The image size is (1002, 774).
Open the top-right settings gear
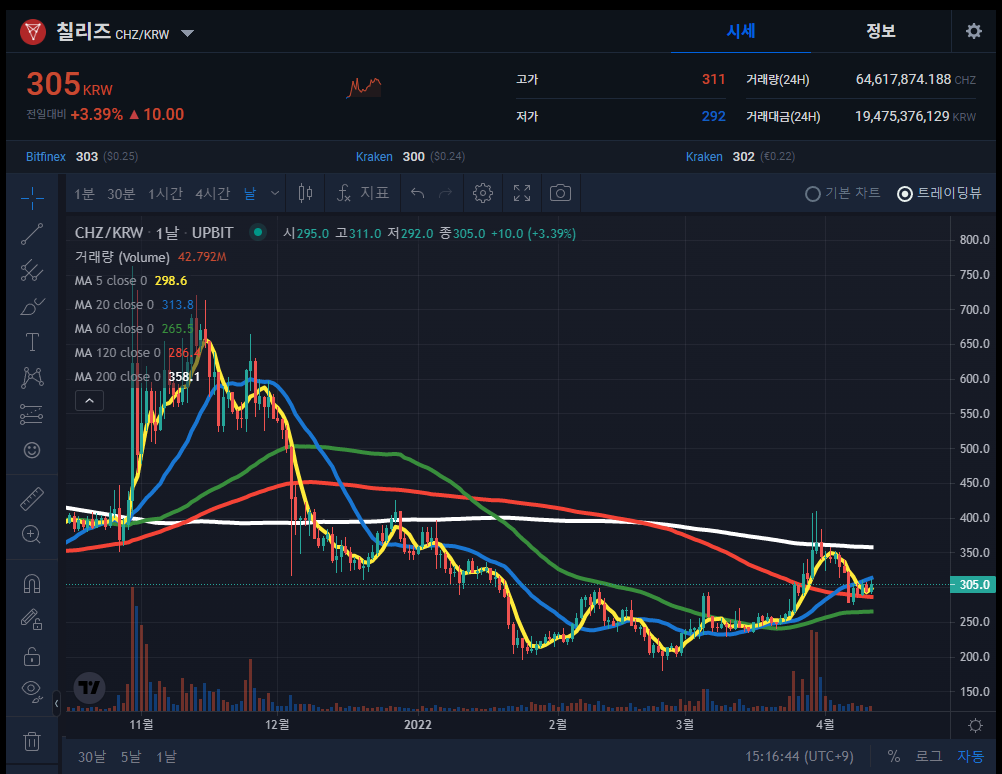[x=973, y=31]
